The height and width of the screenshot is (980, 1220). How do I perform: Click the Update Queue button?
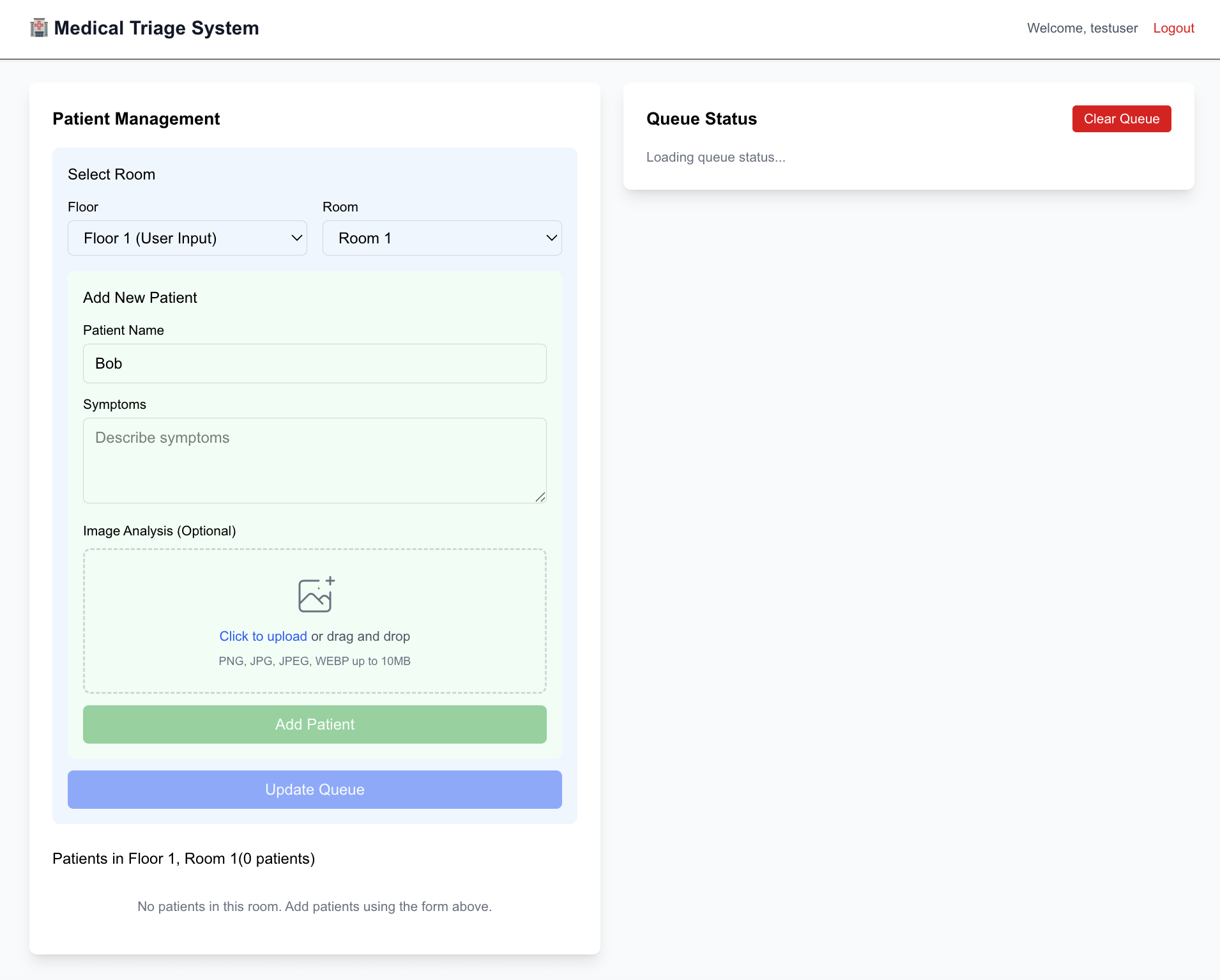point(315,790)
